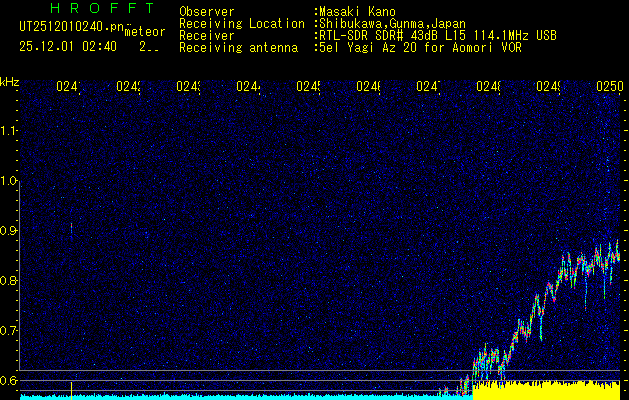The height and width of the screenshot is (400, 629).
Task: Click the 0.6 frequency axis tick
Action: pos(10,381)
